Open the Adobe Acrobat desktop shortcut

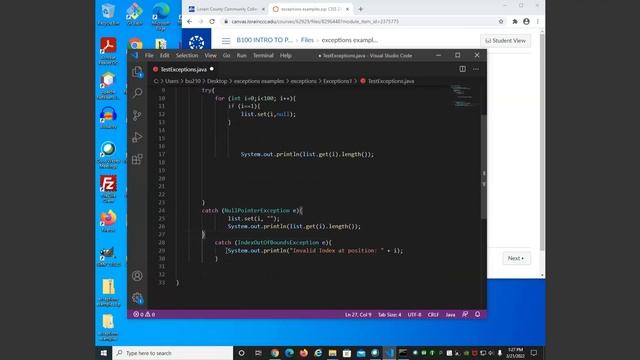click(x=108, y=51)
